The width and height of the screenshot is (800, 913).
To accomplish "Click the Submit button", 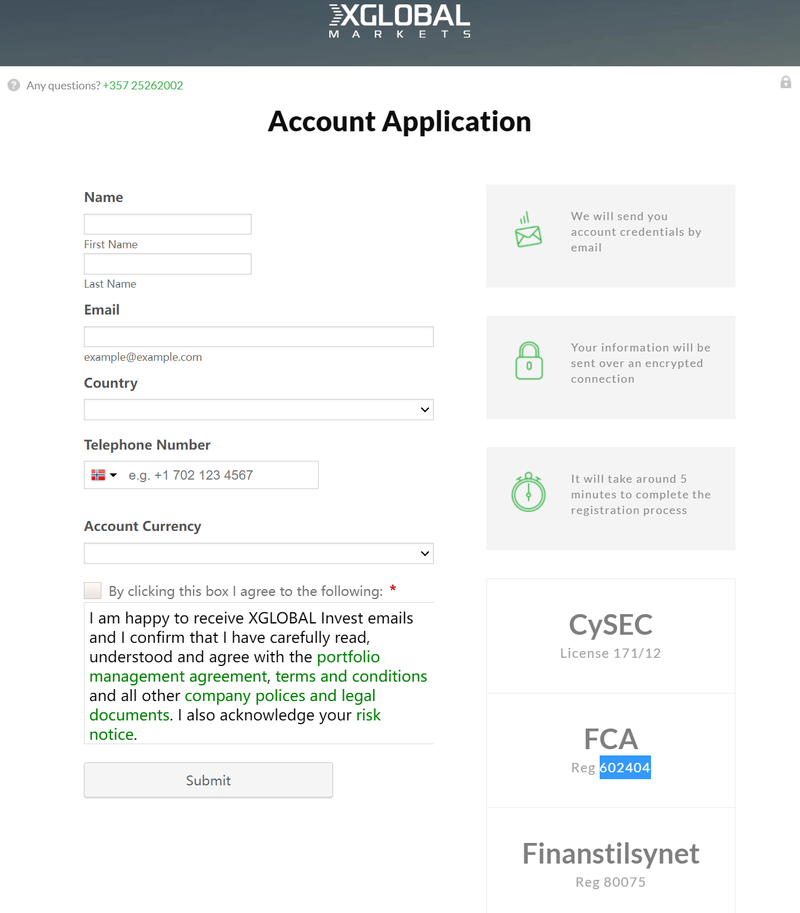I will (208, 780).
